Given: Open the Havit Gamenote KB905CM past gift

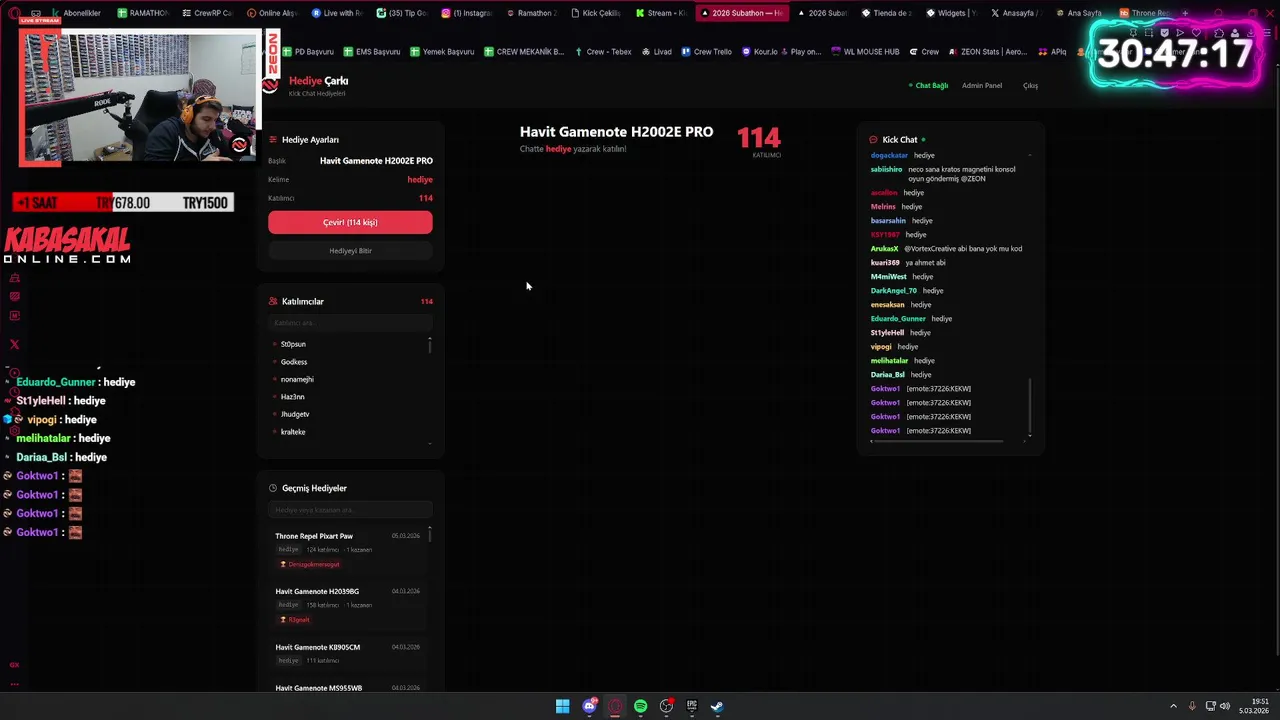Looking at the screenshot, I should click(x=347, y=654).
